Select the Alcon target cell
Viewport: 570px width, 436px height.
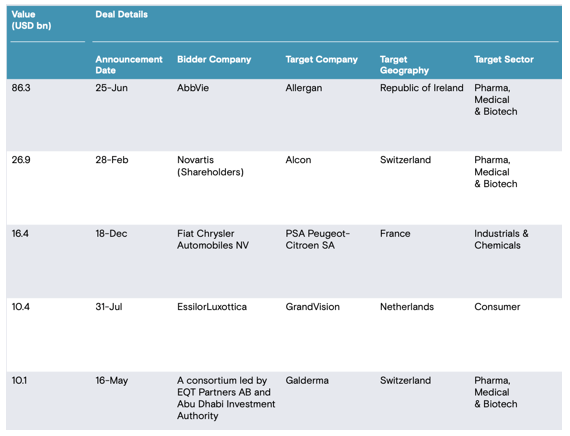pos(298,160)
